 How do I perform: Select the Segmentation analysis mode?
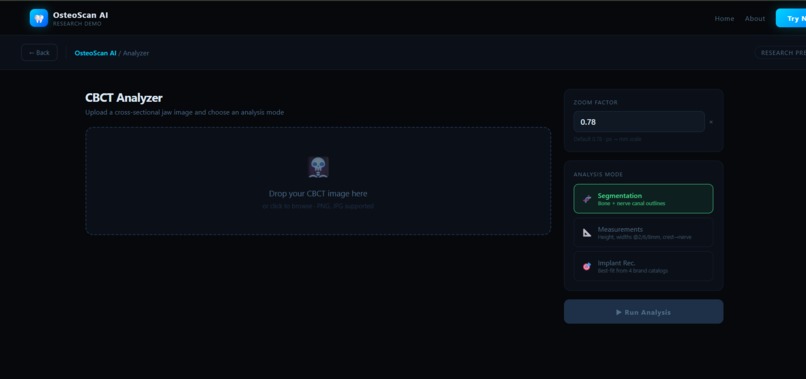coord(643,198)
